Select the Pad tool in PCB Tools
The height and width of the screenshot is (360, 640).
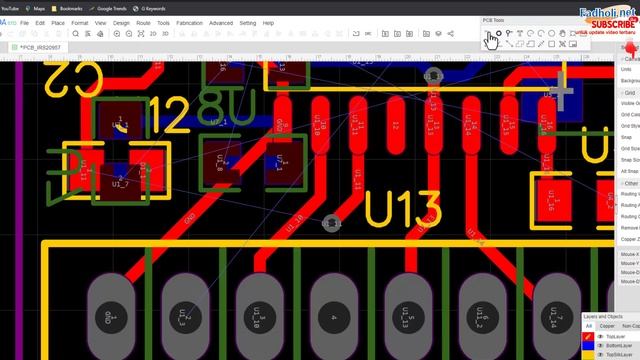(498, 33)
